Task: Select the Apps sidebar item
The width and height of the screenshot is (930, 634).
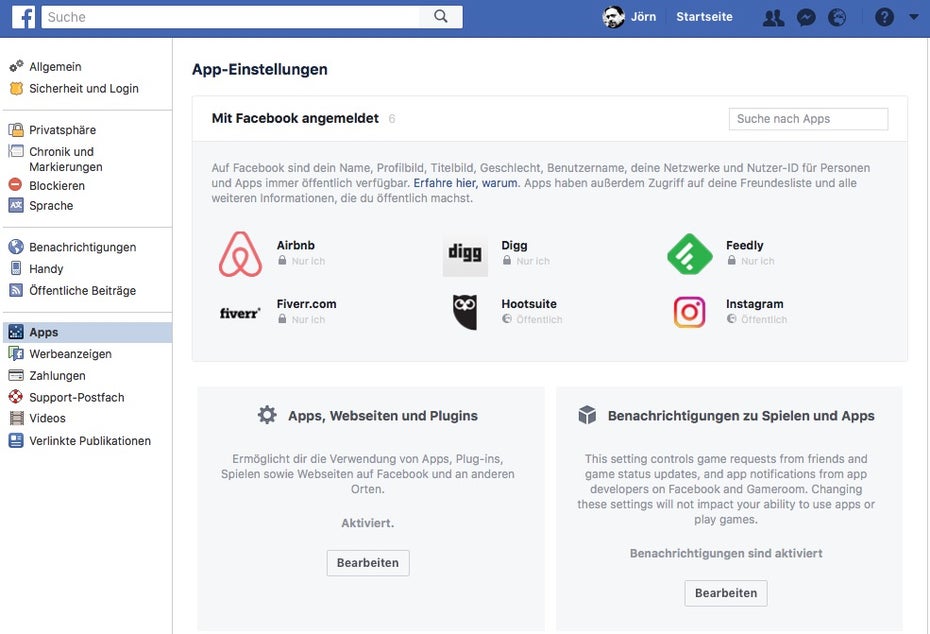Action: pos(87,332)
